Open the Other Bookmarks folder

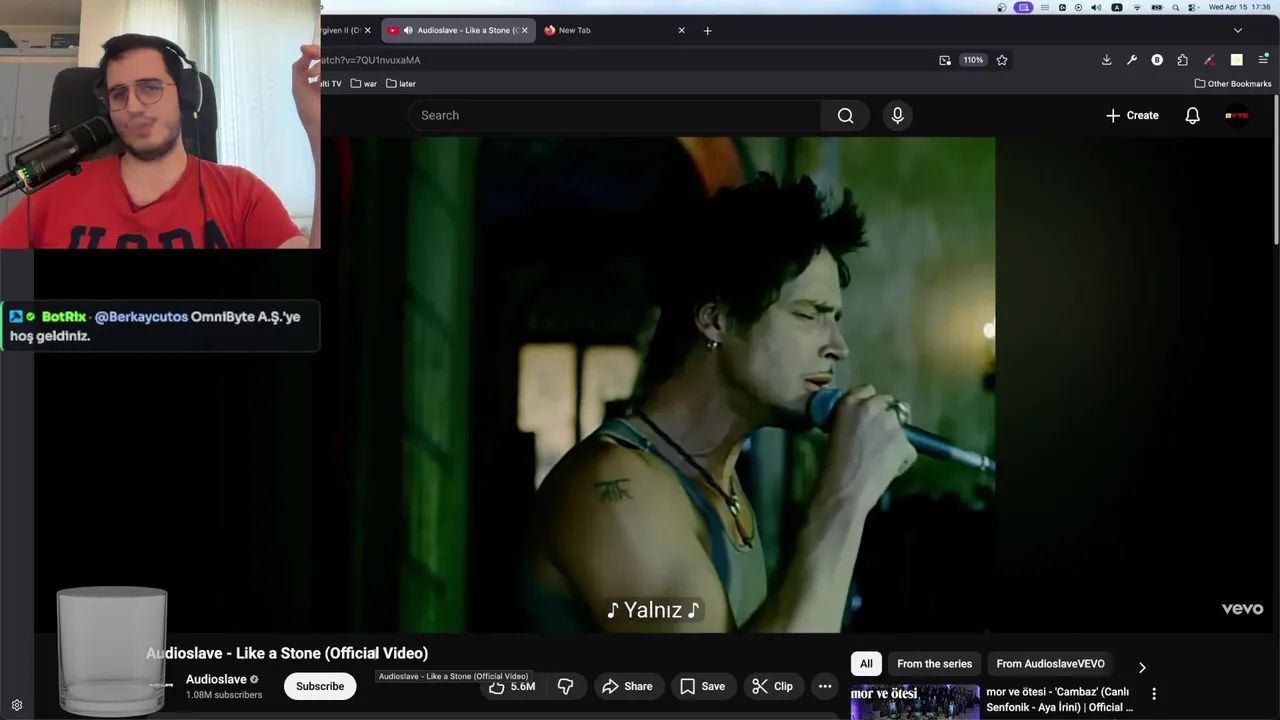(1233, 84)
